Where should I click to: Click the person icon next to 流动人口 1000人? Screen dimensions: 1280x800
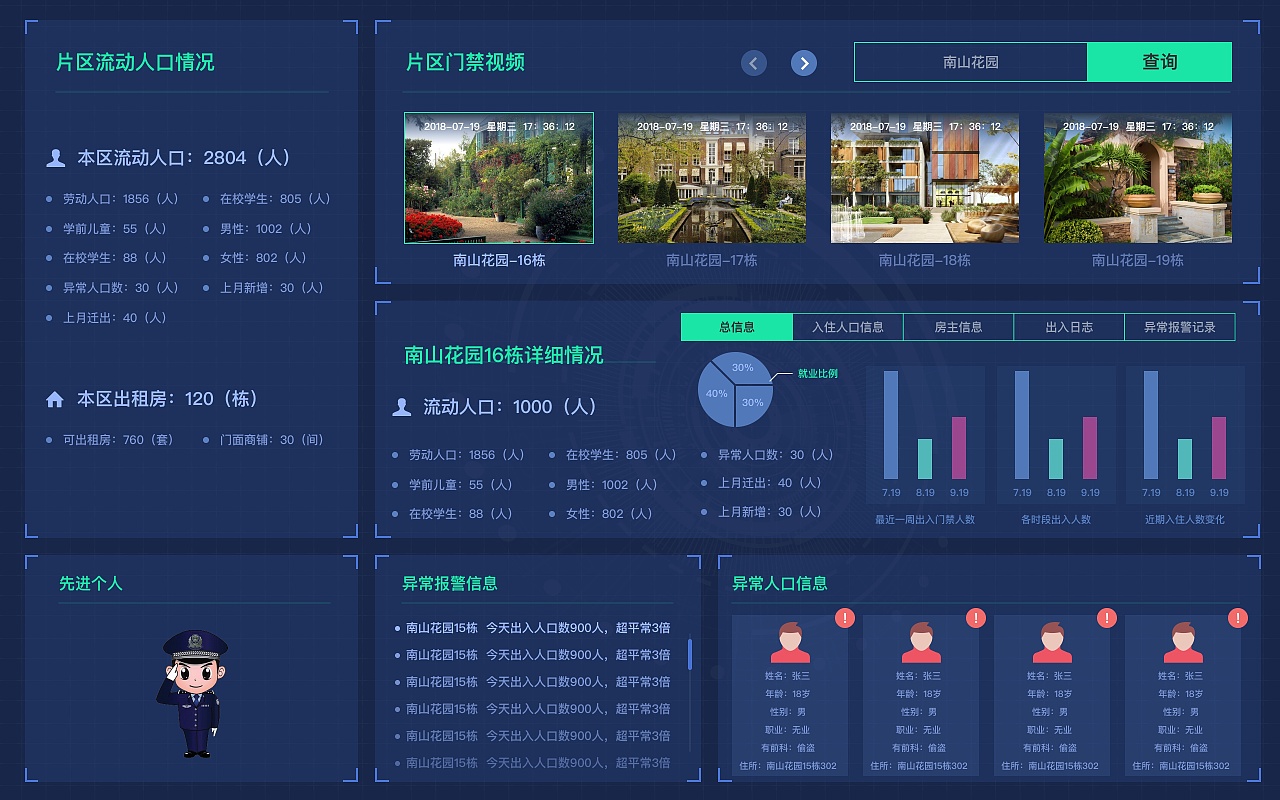(402, 406)
